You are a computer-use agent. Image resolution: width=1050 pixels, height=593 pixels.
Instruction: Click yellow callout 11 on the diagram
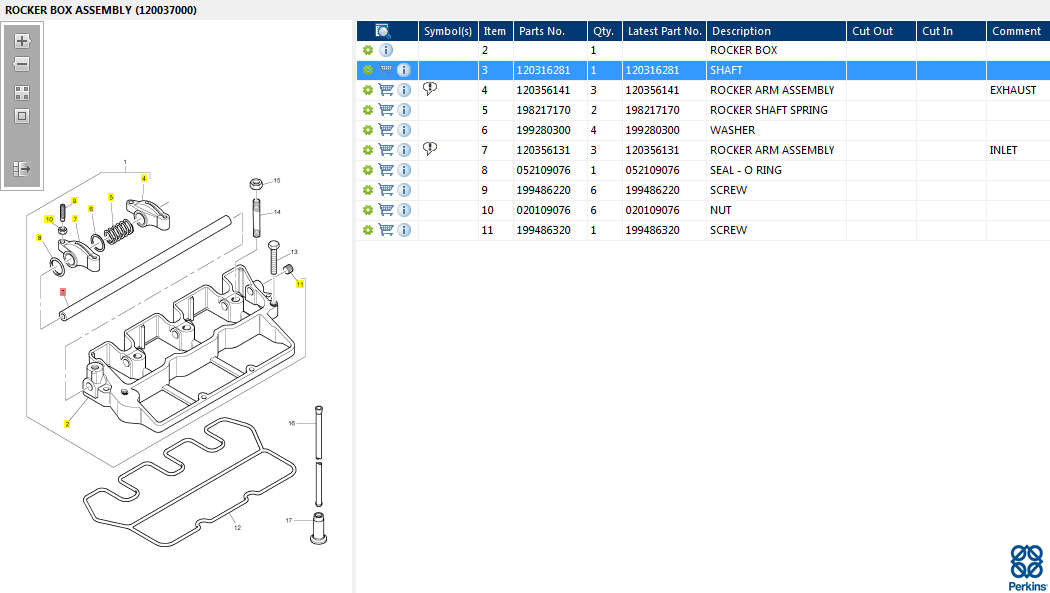[299, 284]
